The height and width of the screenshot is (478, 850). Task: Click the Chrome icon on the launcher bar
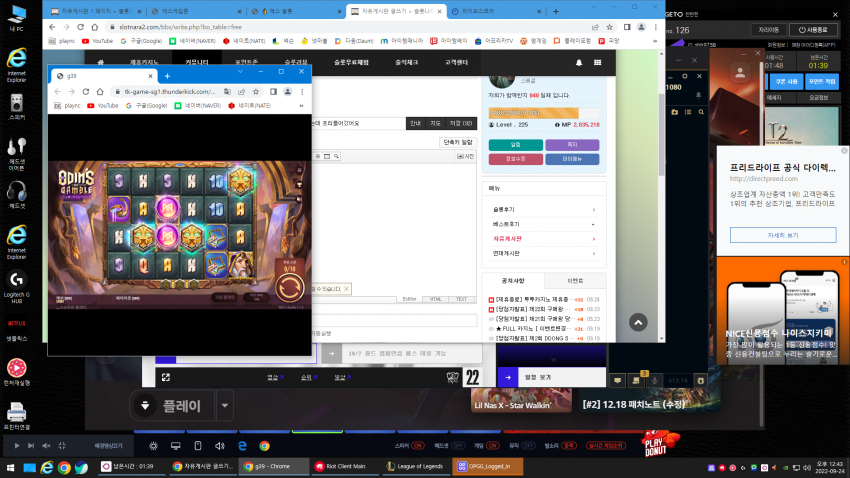265,445
